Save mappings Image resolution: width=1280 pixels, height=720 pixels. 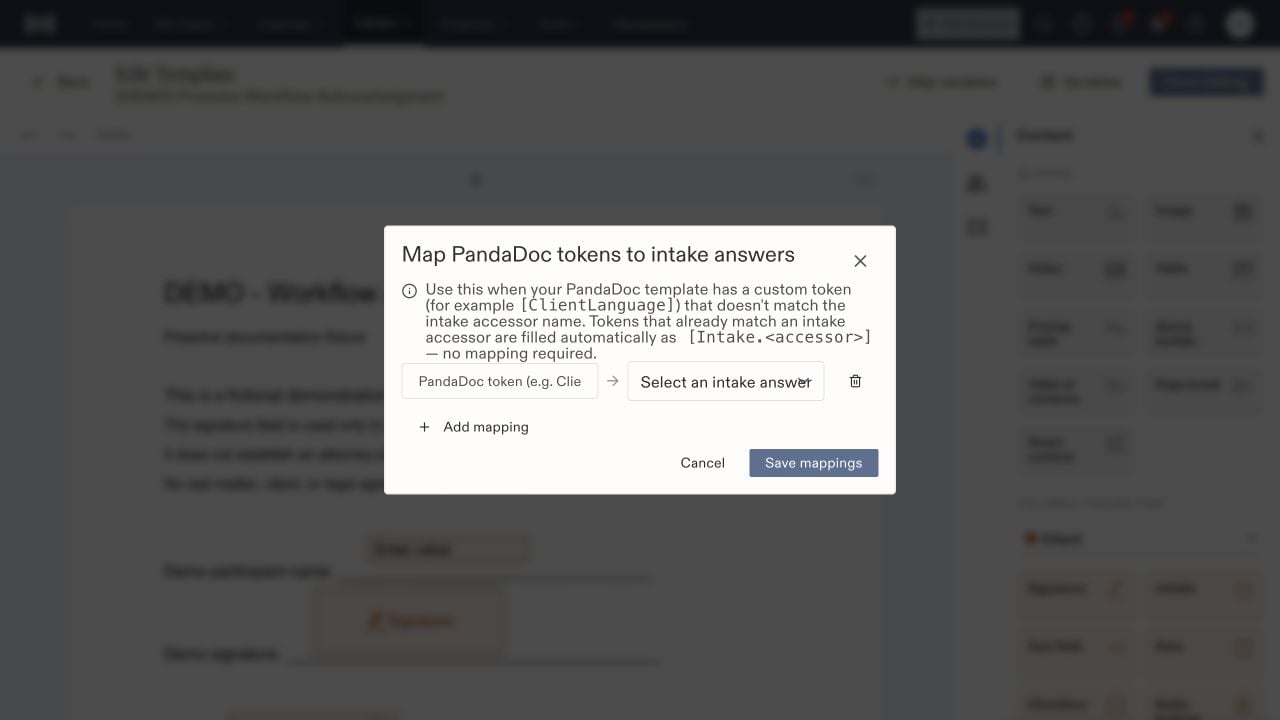tap(813, 463)
